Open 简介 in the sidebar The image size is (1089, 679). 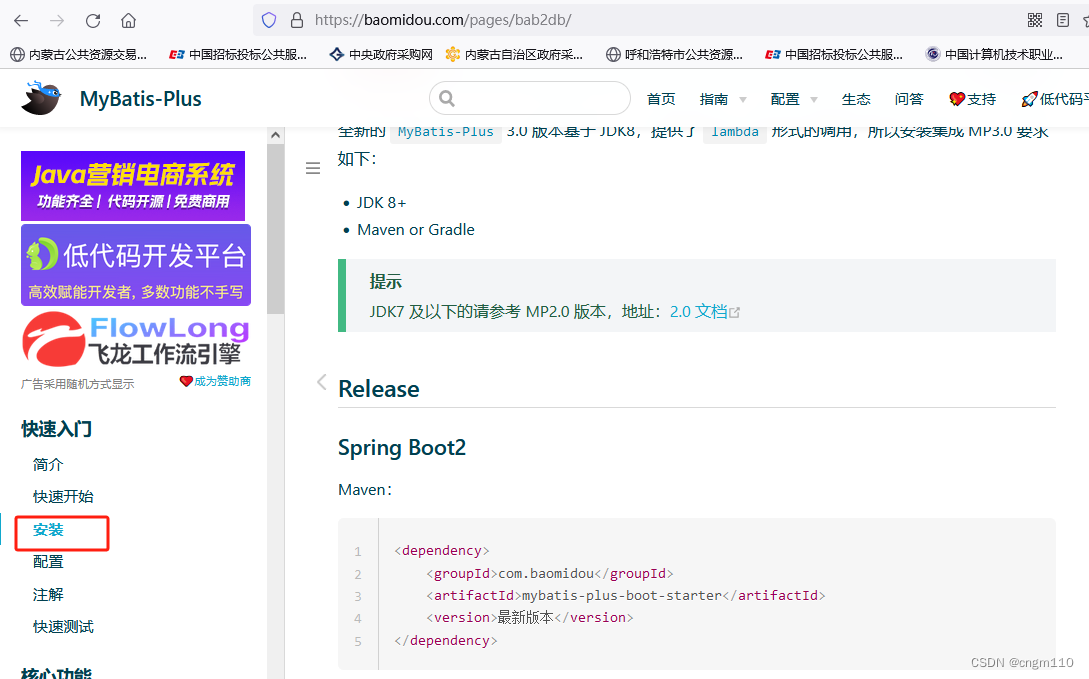48,464
